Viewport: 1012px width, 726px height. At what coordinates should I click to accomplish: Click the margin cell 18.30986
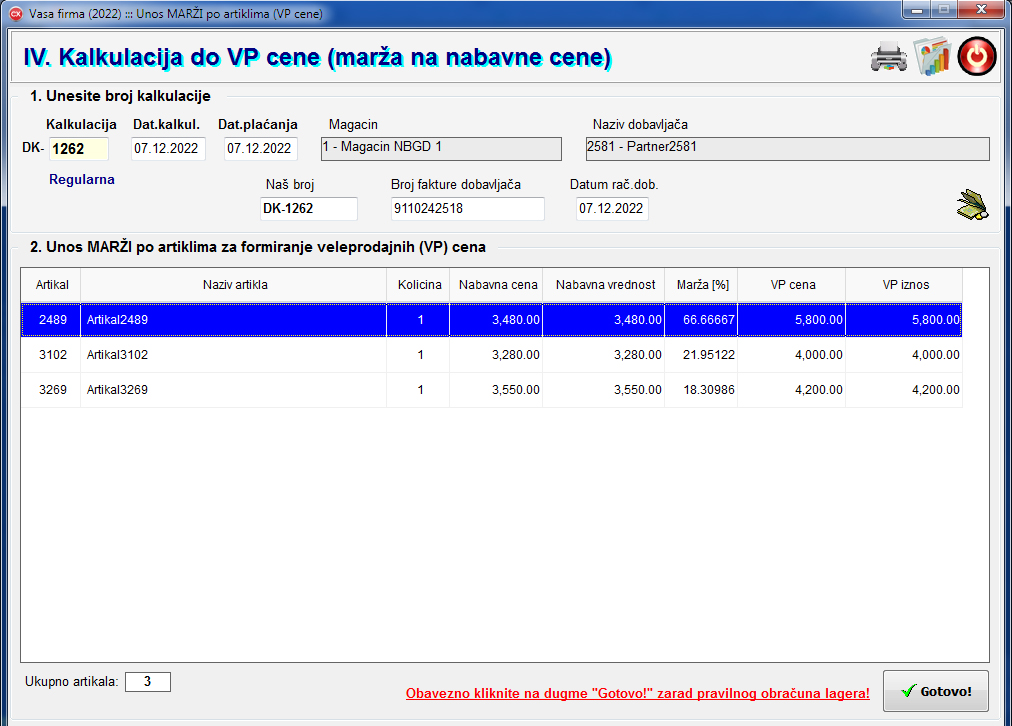[x=702, y=389]
